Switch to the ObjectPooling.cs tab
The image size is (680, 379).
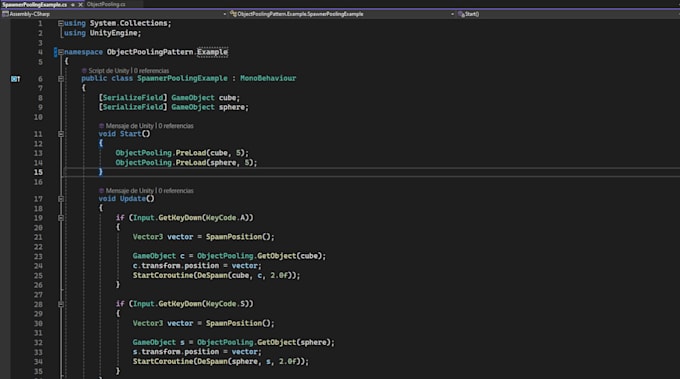pyautogui.click(x=106, y=4)
